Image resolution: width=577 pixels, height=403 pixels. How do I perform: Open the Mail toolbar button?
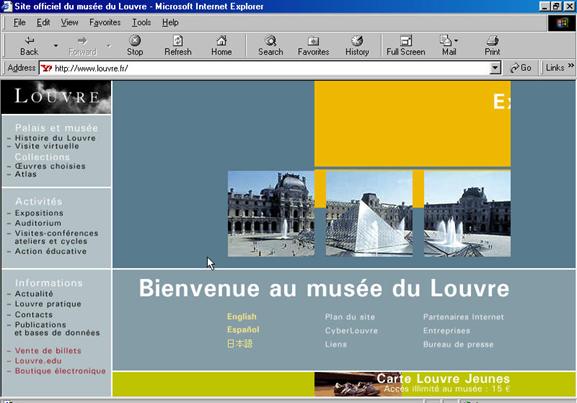click(x=449, y=46)
